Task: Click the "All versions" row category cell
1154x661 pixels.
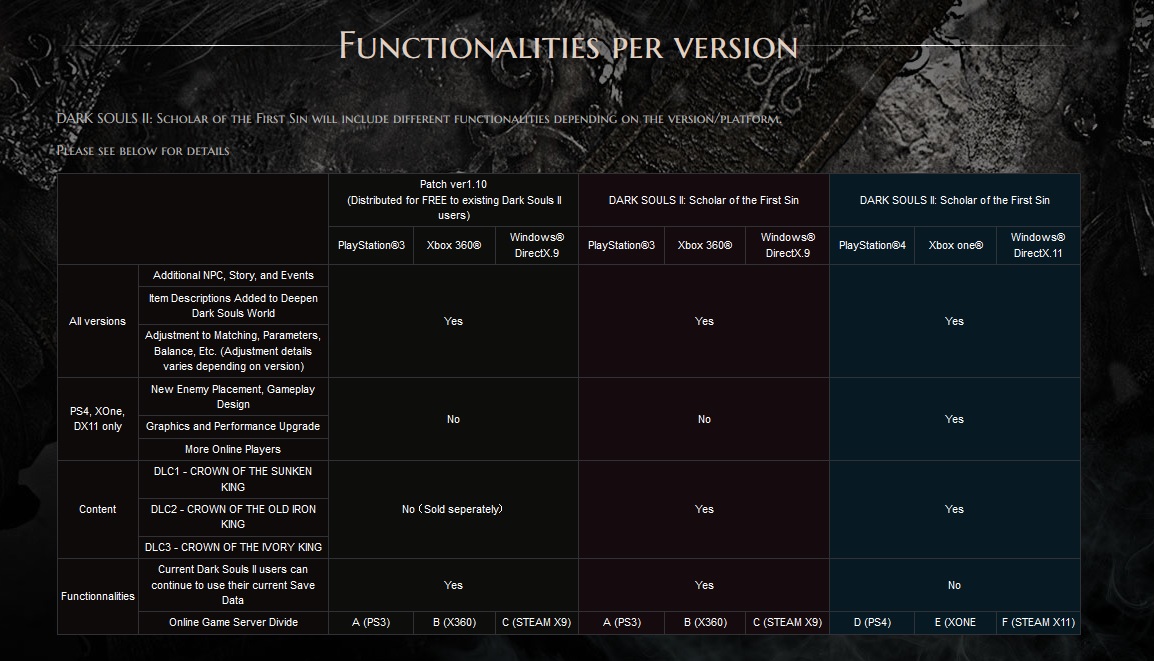Action: [98, 321]
